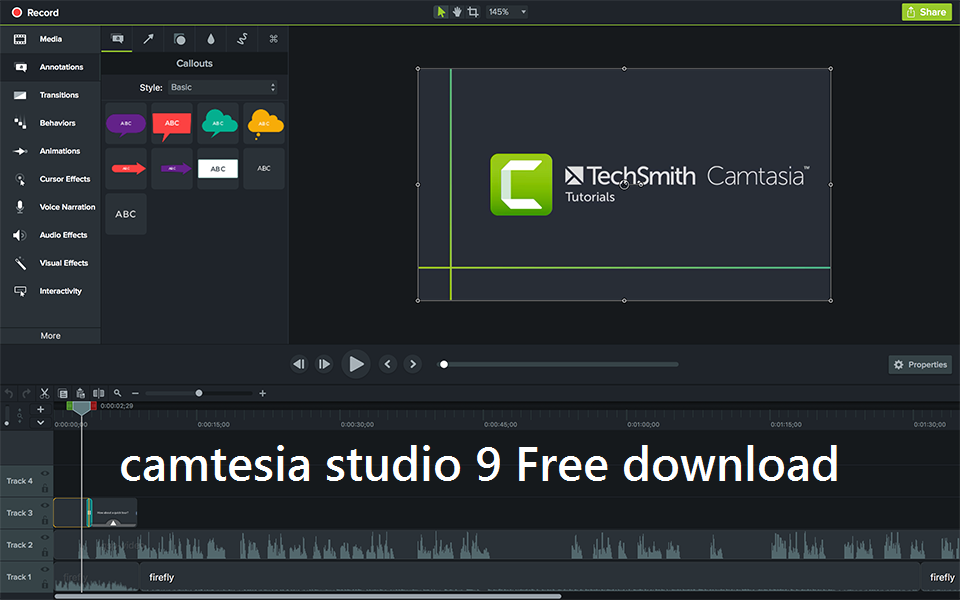960x600 pixels.
Task: Select the Callouts annotation tab icon
Action: point(117,39)
